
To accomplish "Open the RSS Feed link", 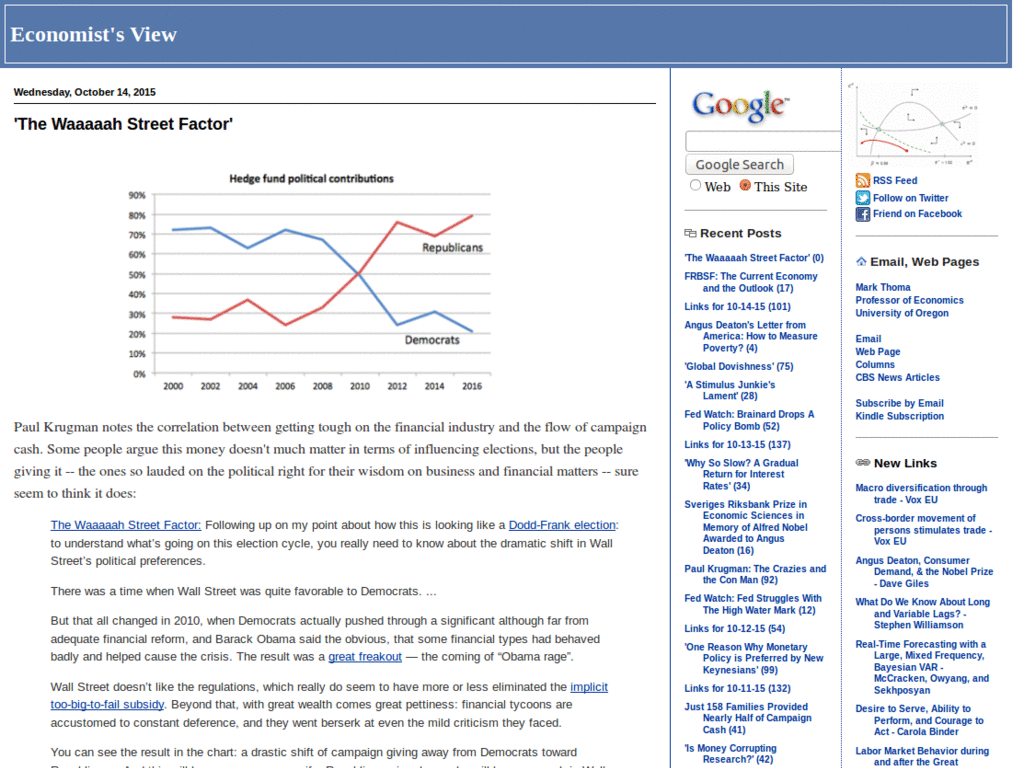I will [x=895, y=180].
